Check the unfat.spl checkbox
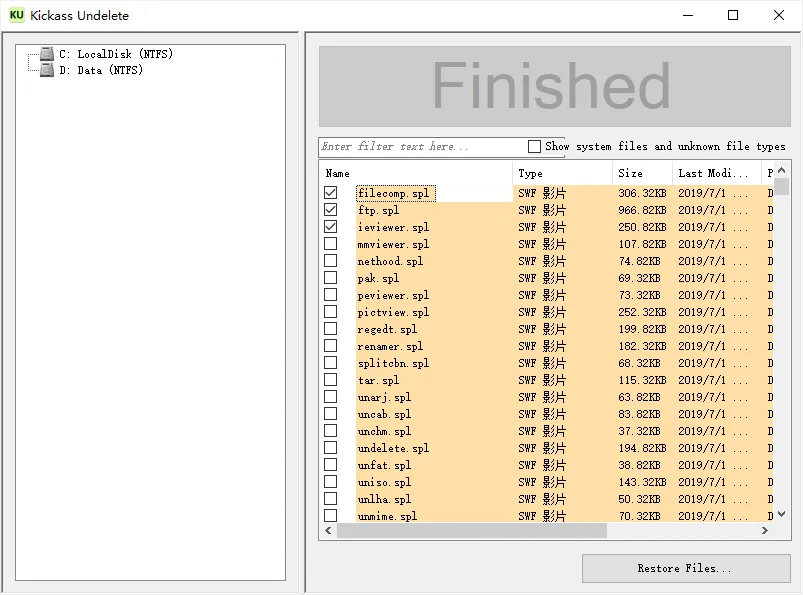The height and width of the screenshot is (595, 803). 331,464
